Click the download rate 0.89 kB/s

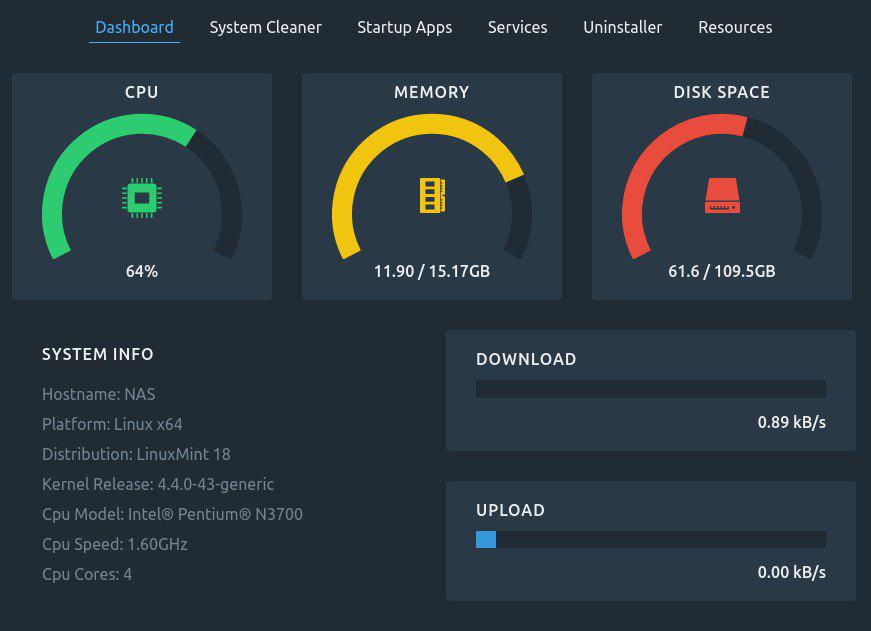[792, 422]
